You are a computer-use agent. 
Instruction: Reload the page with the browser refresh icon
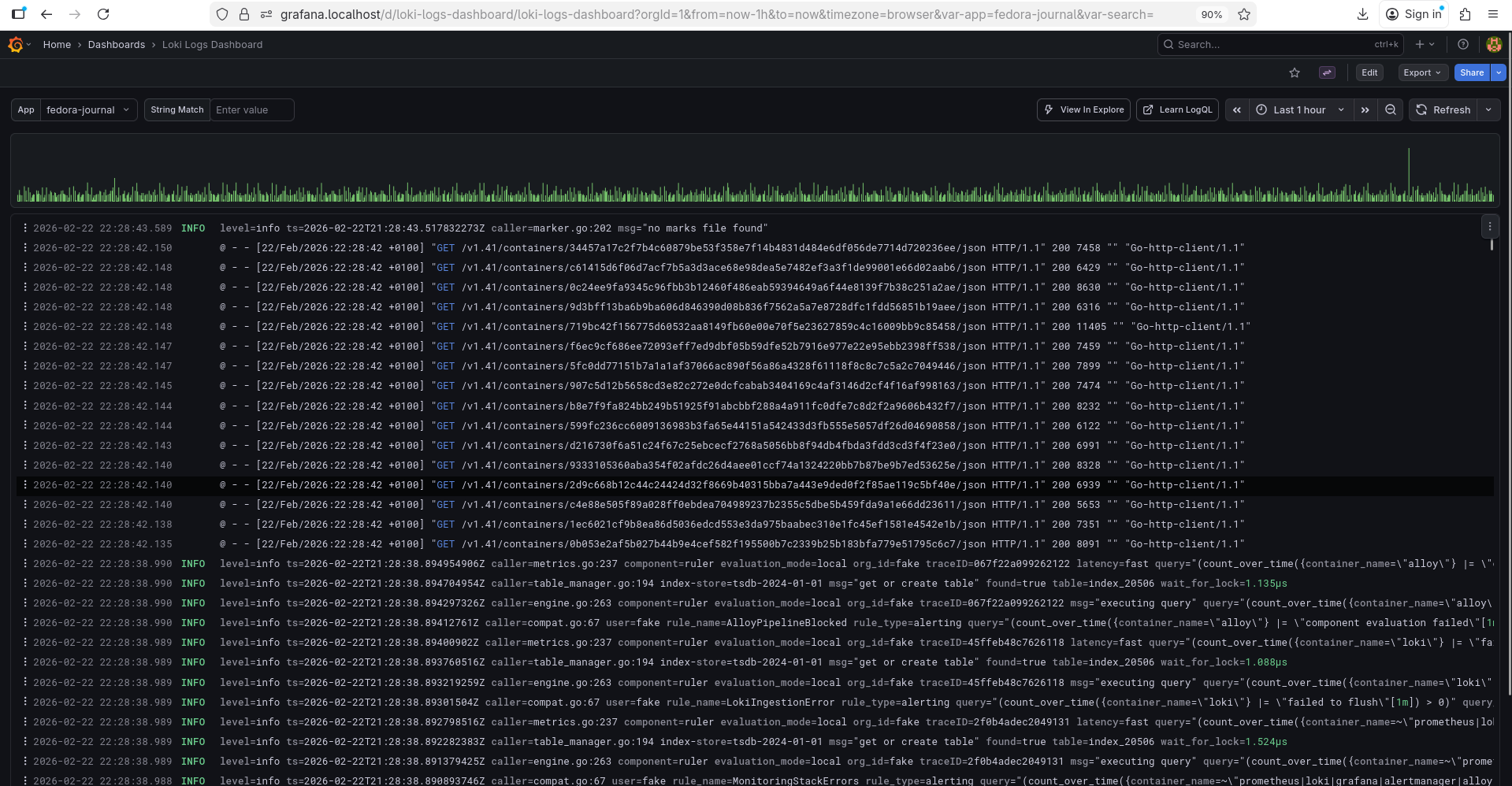tap(103, 14)
